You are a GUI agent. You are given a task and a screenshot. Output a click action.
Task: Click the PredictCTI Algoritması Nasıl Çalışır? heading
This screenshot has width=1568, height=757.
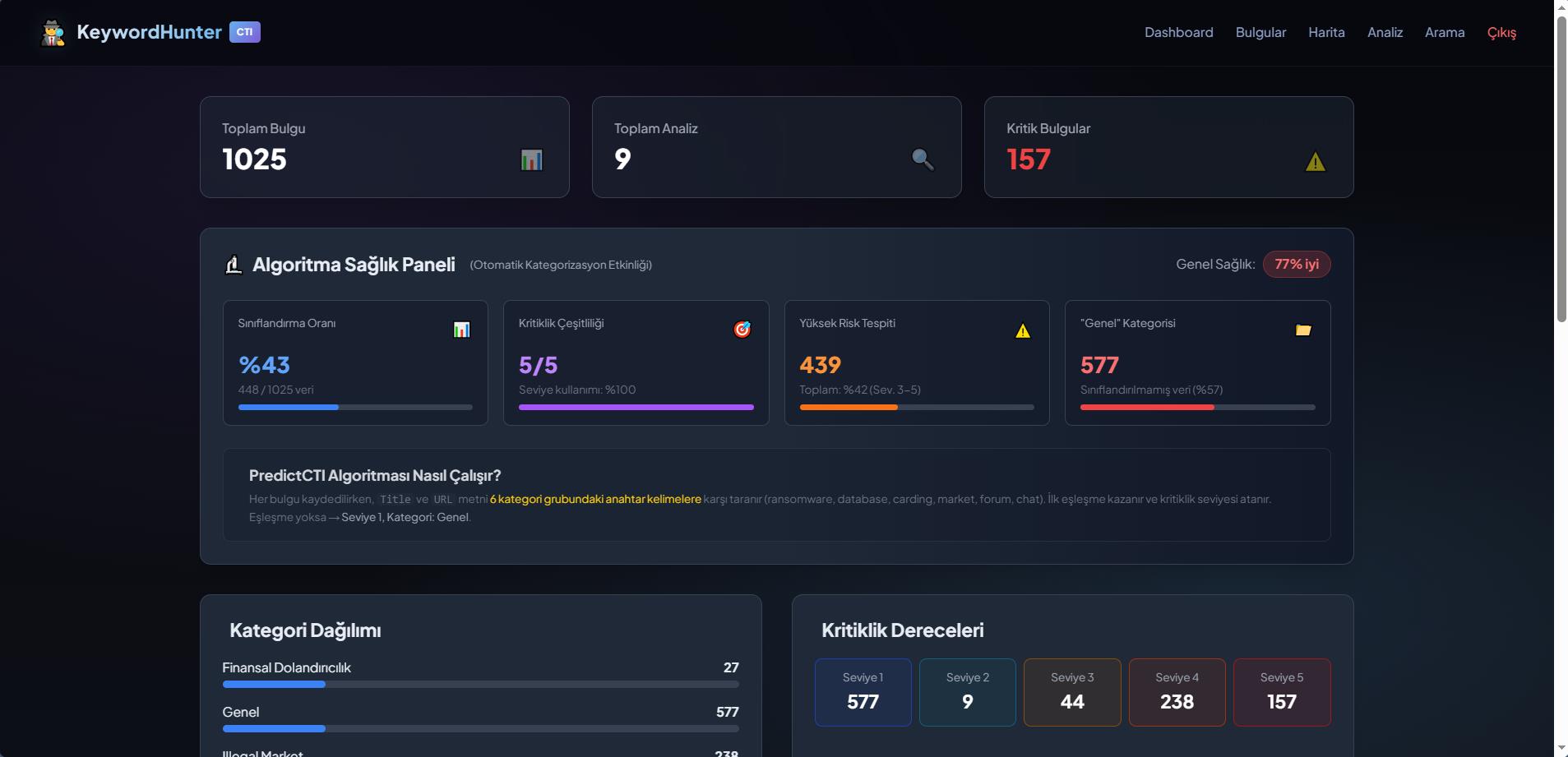375,475
